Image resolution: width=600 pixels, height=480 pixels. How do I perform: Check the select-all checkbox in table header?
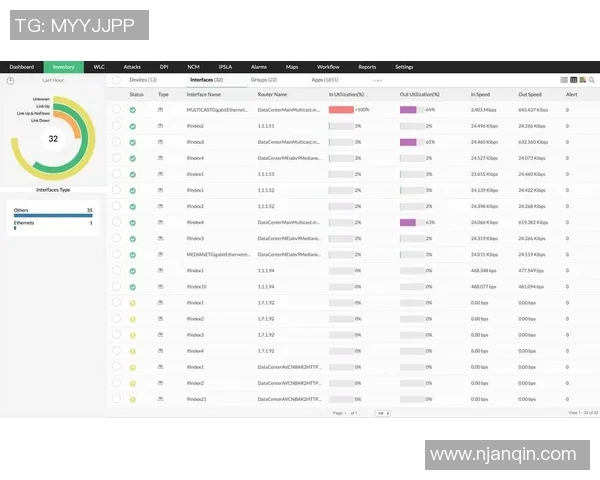pyautogui.click(x=116, y=94)
